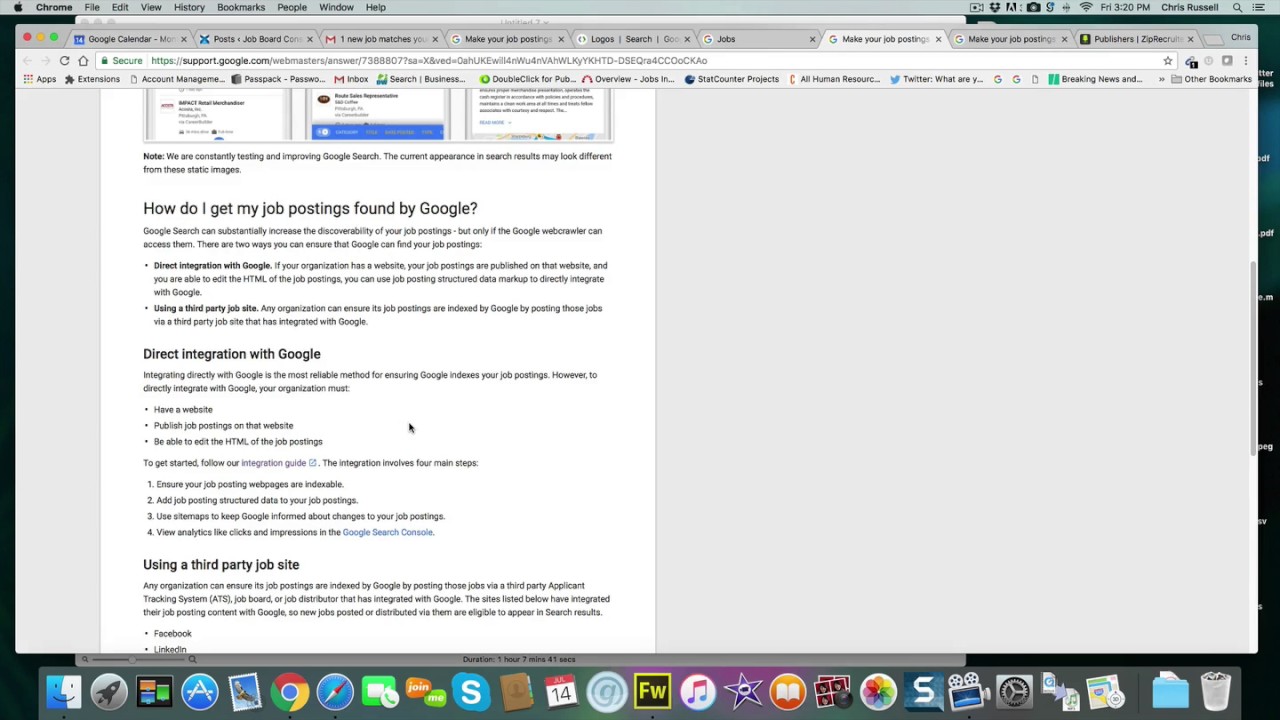Image resolution: width=1280 pixels, height=720 pixels.
Task: Open Photos pinwheel icon in the Dock
Action: 878,692
